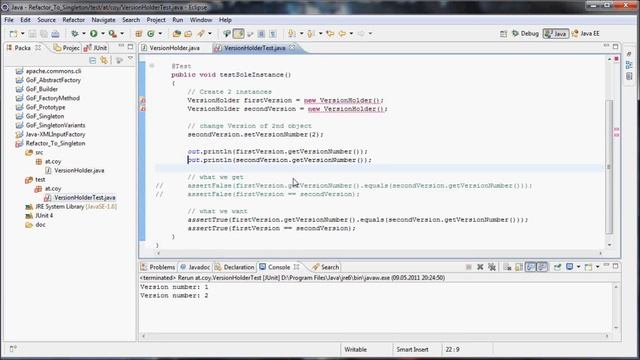
Task: Click the console vertical scrollbar
Action: (x=616, y=307)
